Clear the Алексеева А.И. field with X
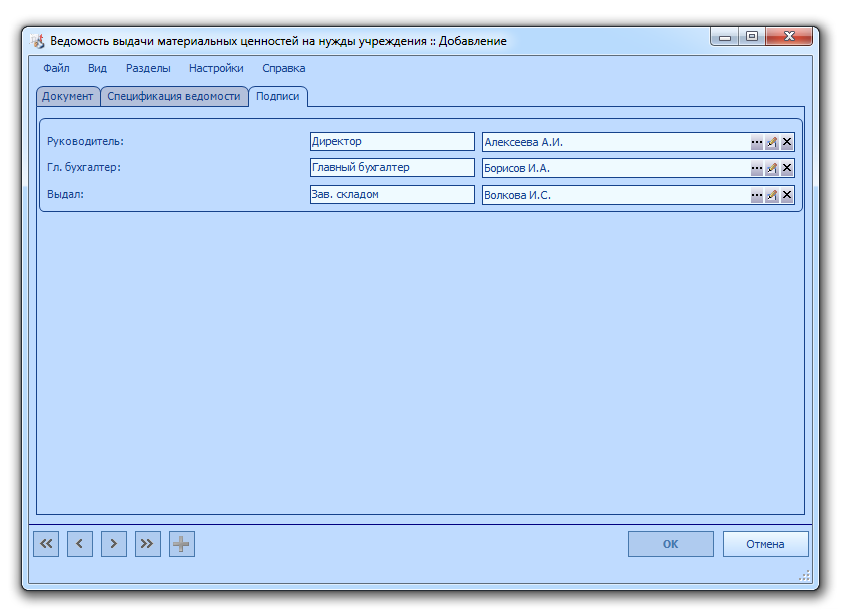842x615 pixels. (x=787, y=142)
